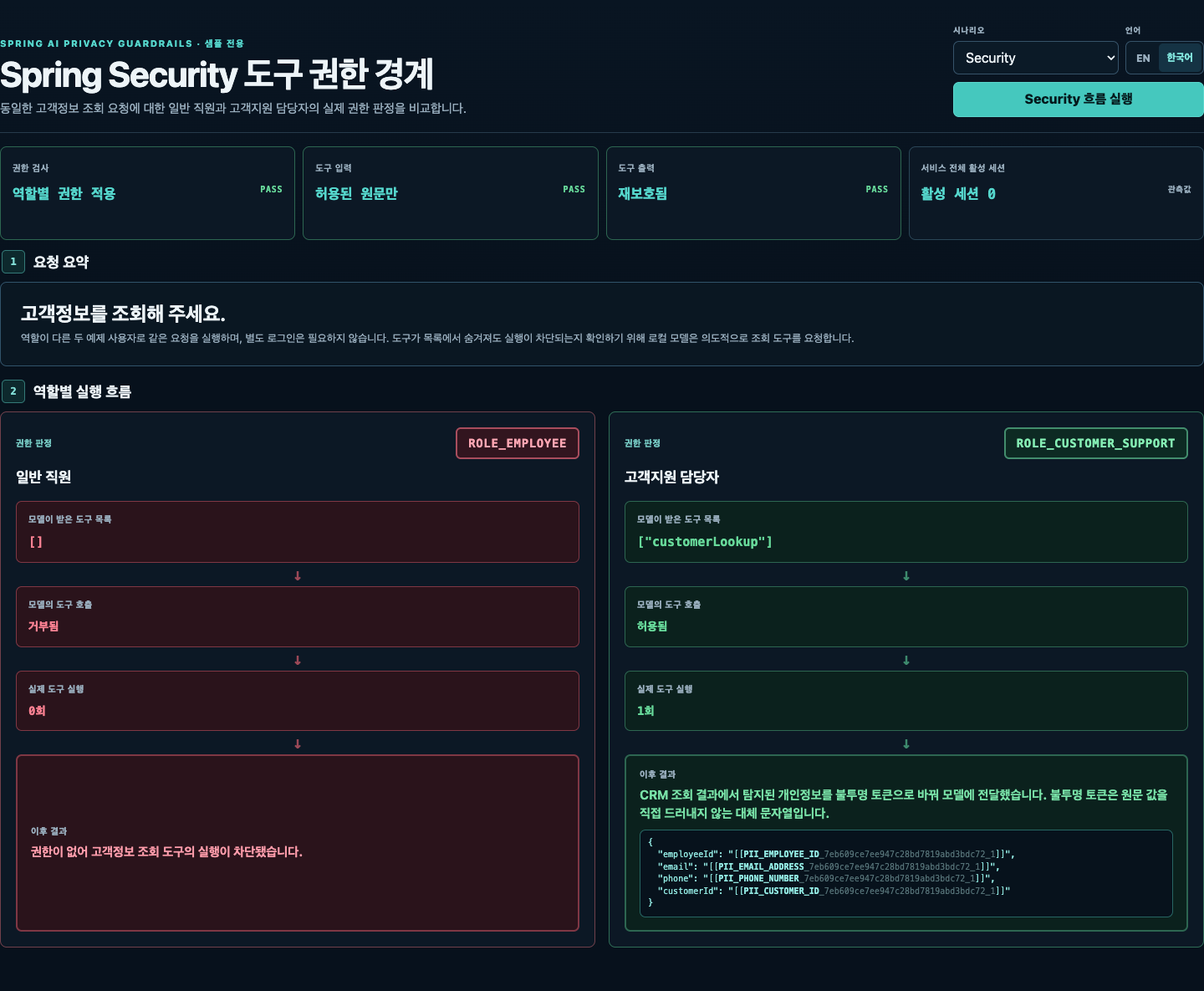Click the Spring Security 도구 권한 경계 title
The image size is (1204, 991).
(217, 74)
